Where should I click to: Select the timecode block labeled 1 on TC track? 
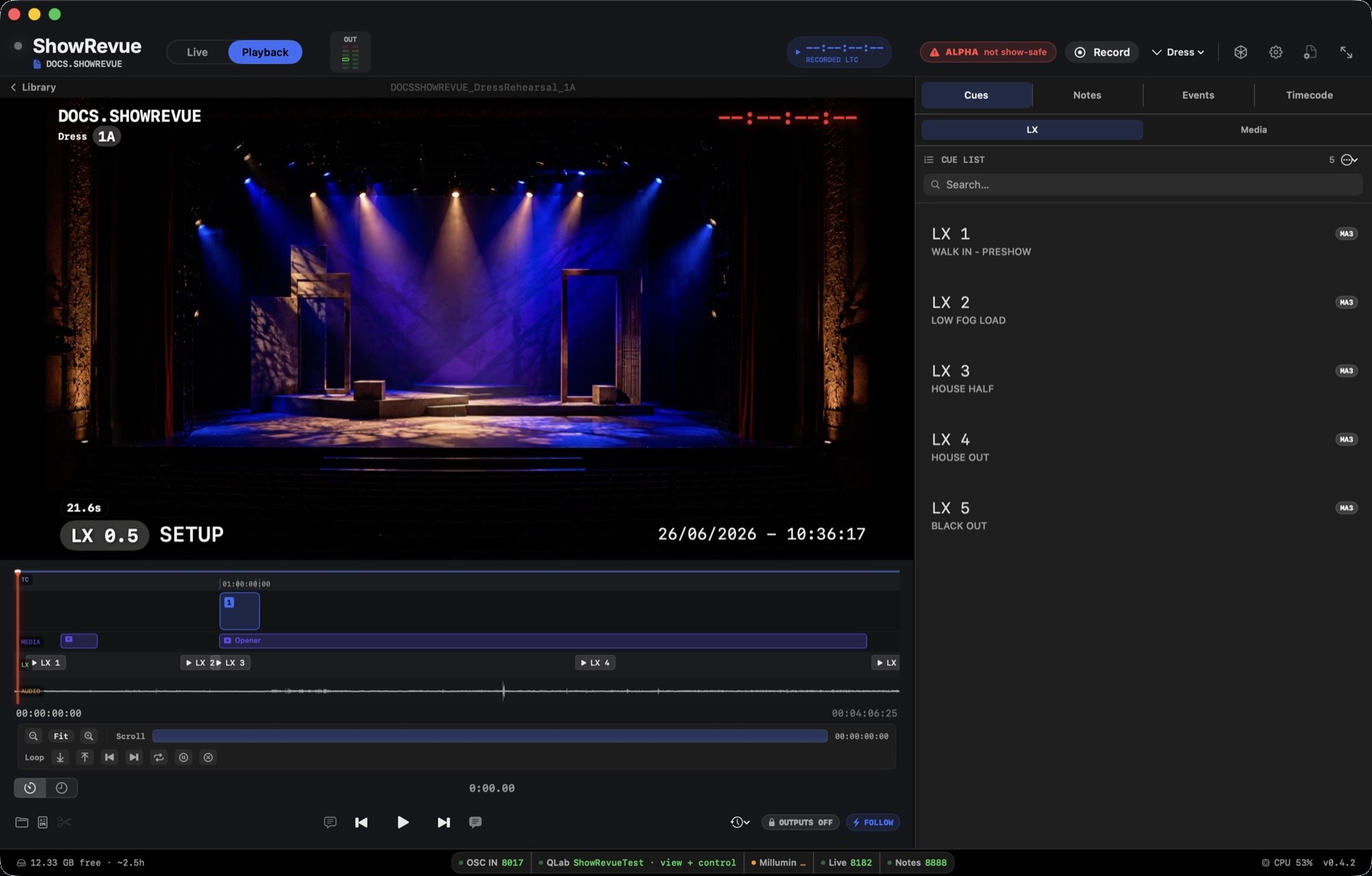pos(239,611)
